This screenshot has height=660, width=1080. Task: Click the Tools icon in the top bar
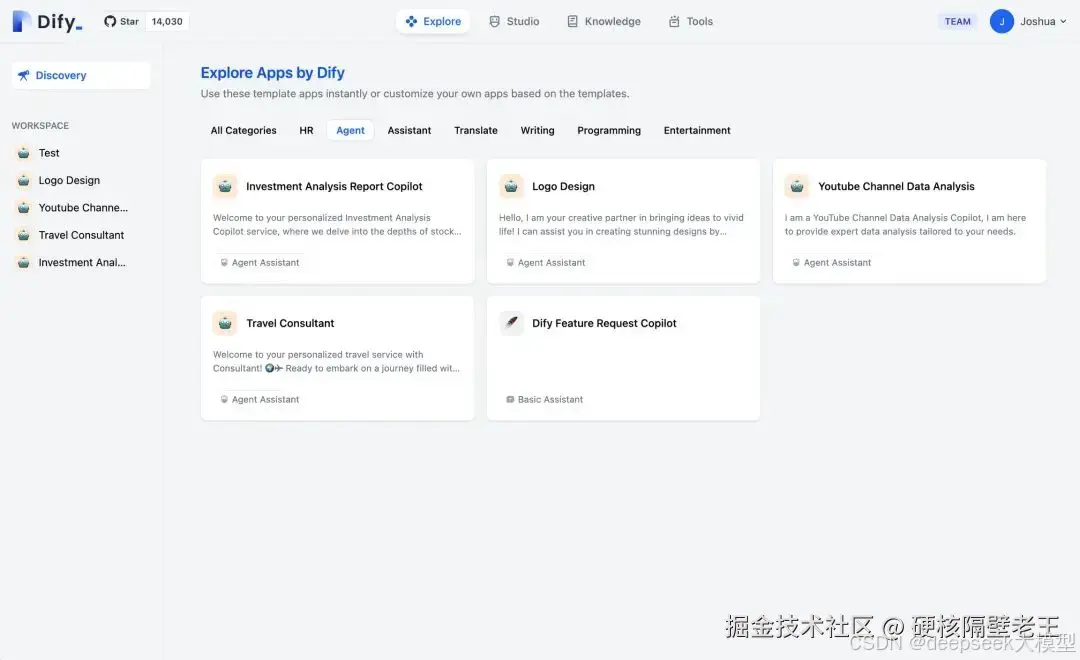pos(673,20)
